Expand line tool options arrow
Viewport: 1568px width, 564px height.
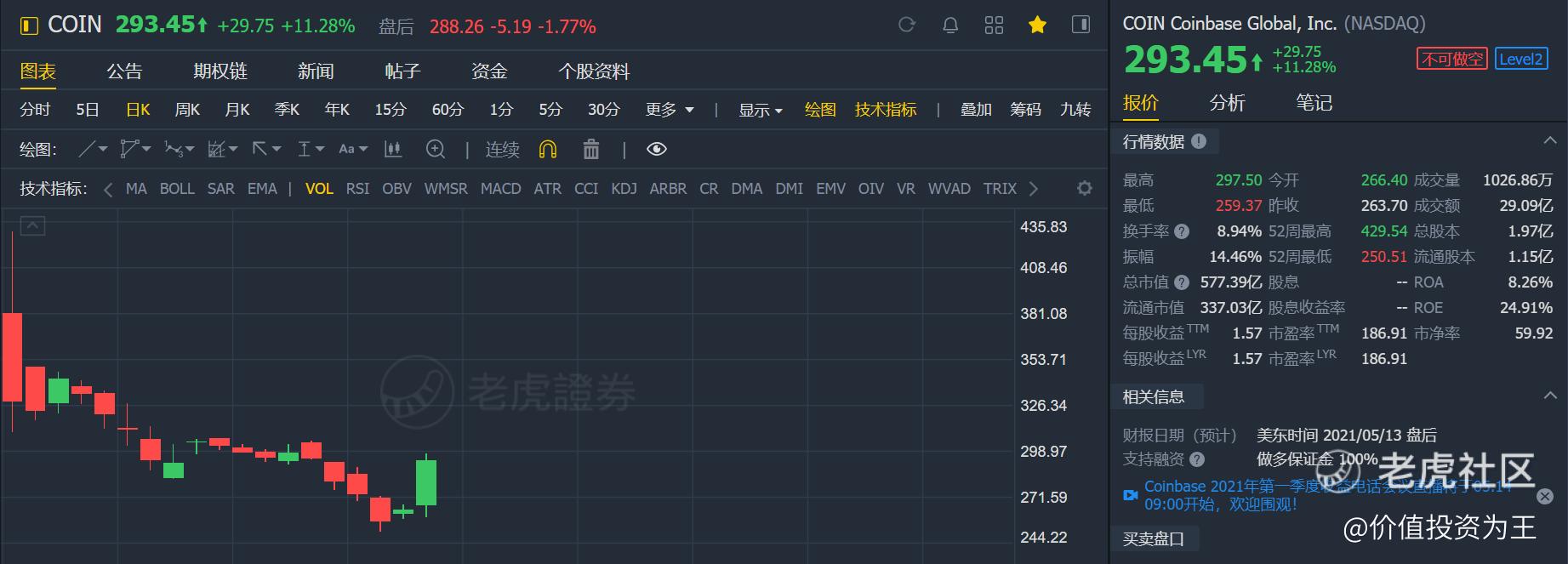tap(103, 150)
